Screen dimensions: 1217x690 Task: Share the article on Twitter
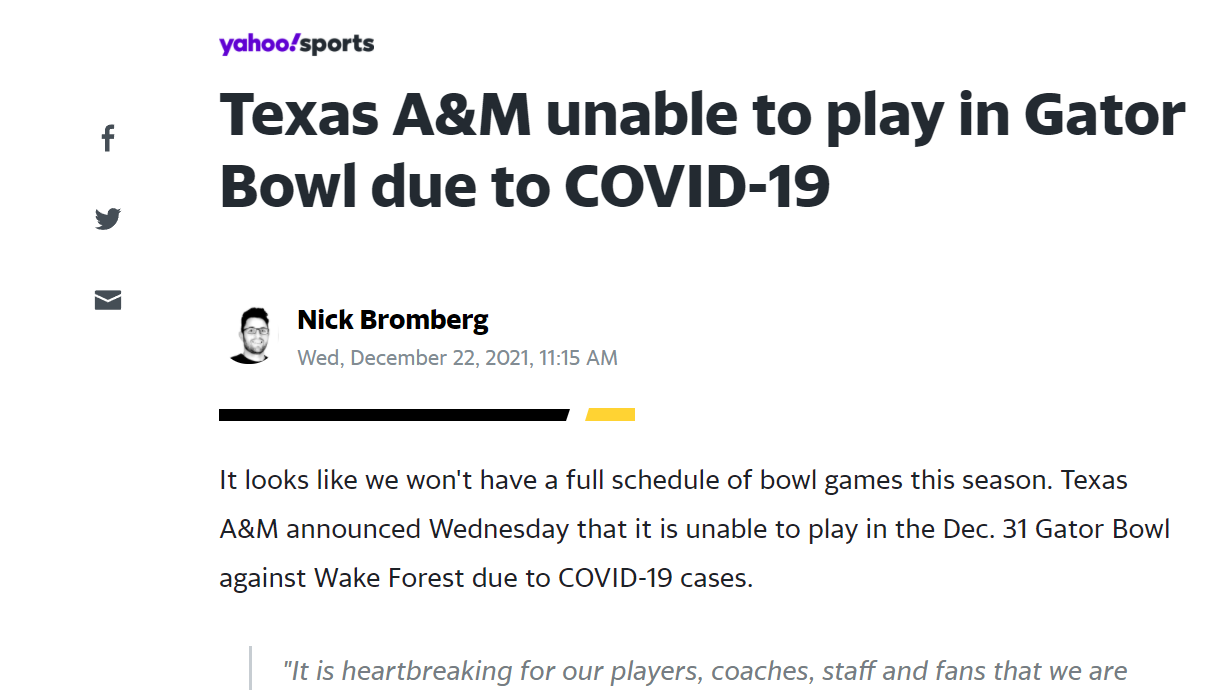tap(108, 218)
